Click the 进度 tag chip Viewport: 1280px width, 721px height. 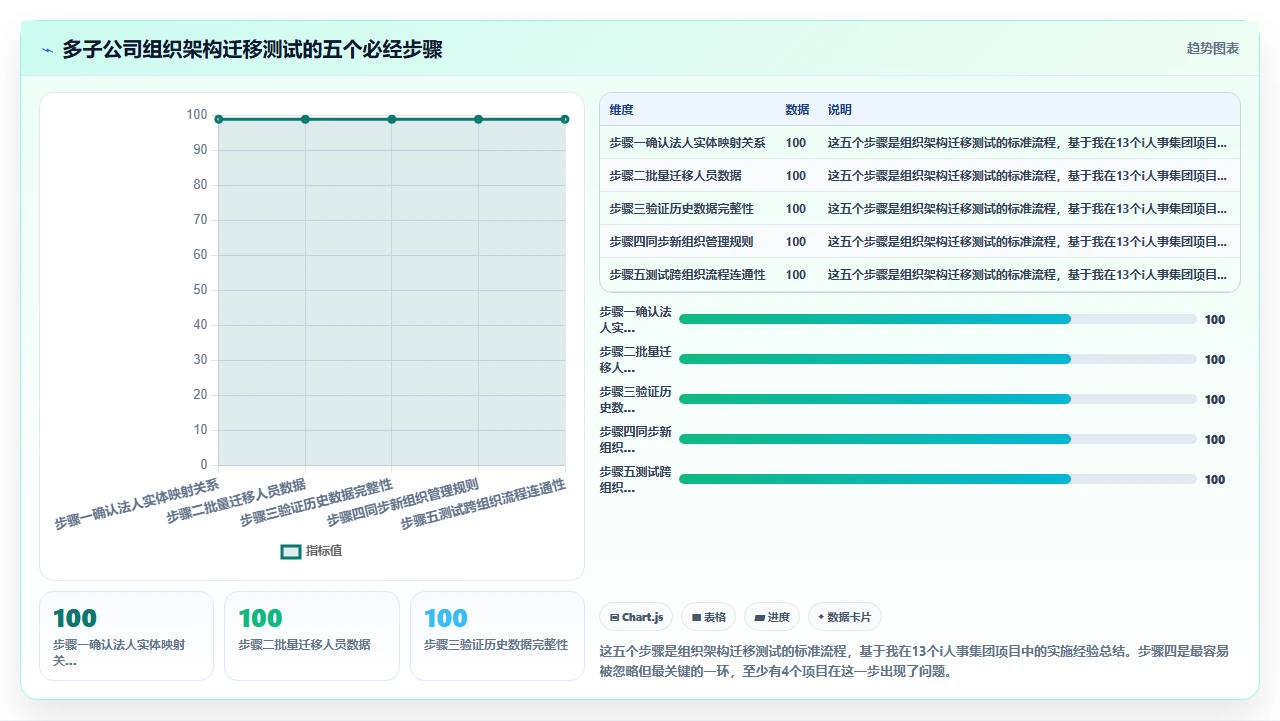(772, 617)
